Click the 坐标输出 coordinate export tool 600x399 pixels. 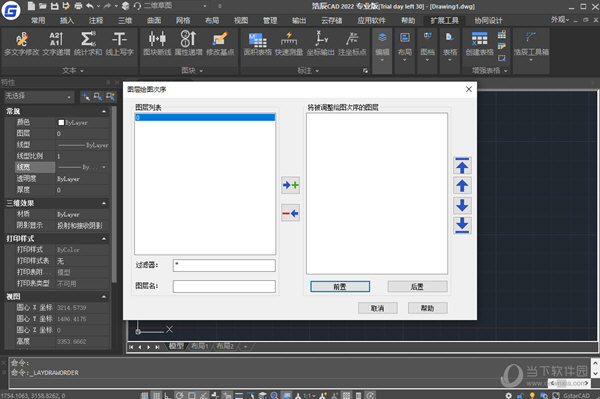(x=321, y=44)
